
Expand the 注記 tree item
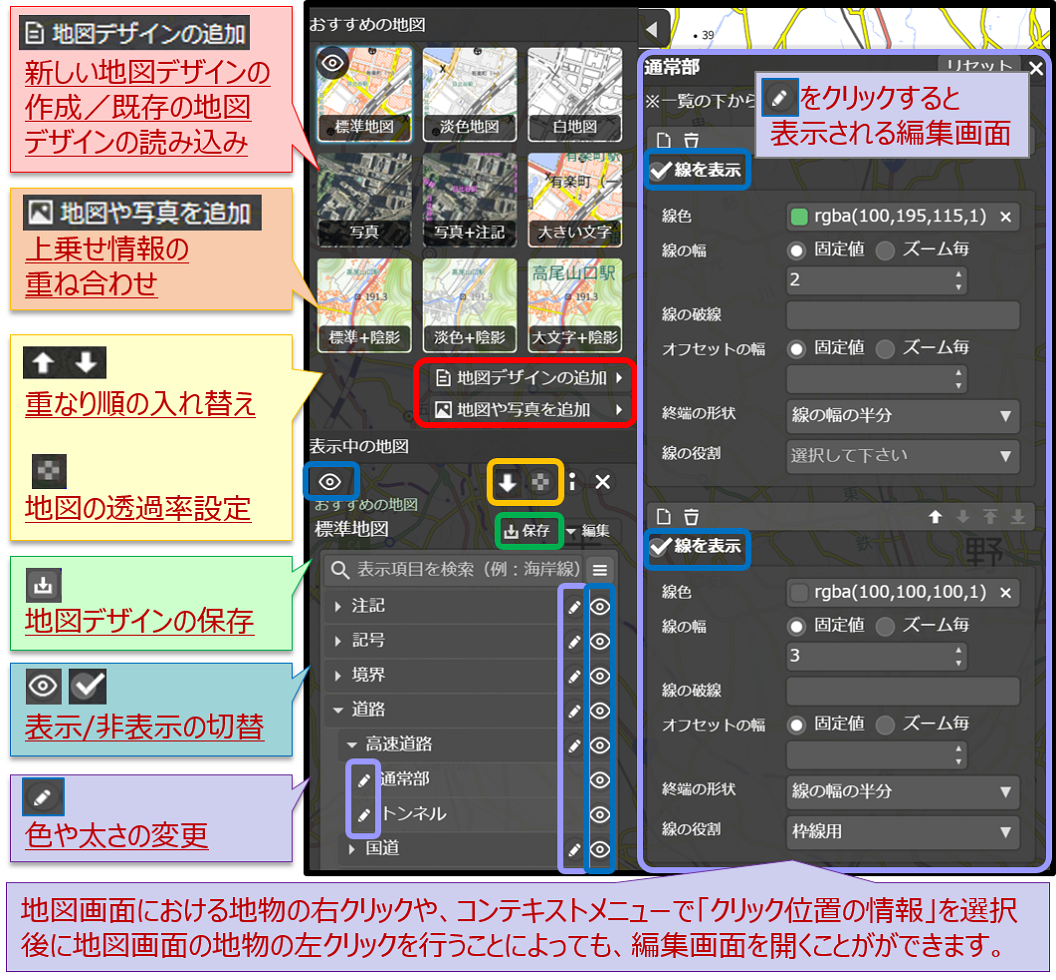(339, 606)
